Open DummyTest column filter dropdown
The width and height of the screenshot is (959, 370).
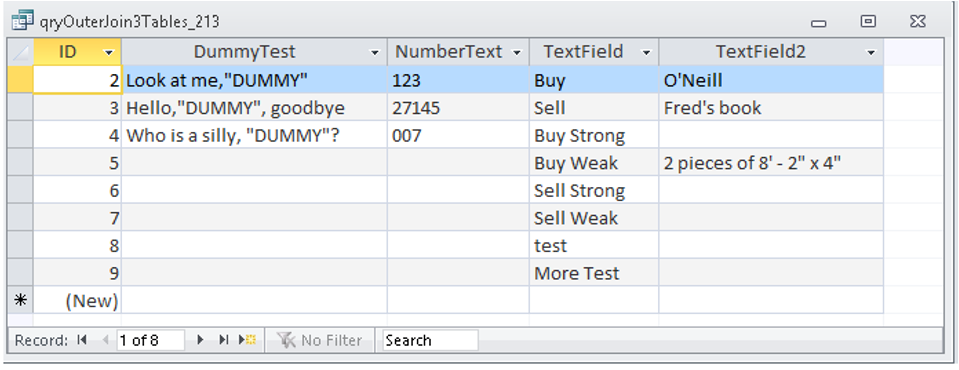click(x=375, y=53)
